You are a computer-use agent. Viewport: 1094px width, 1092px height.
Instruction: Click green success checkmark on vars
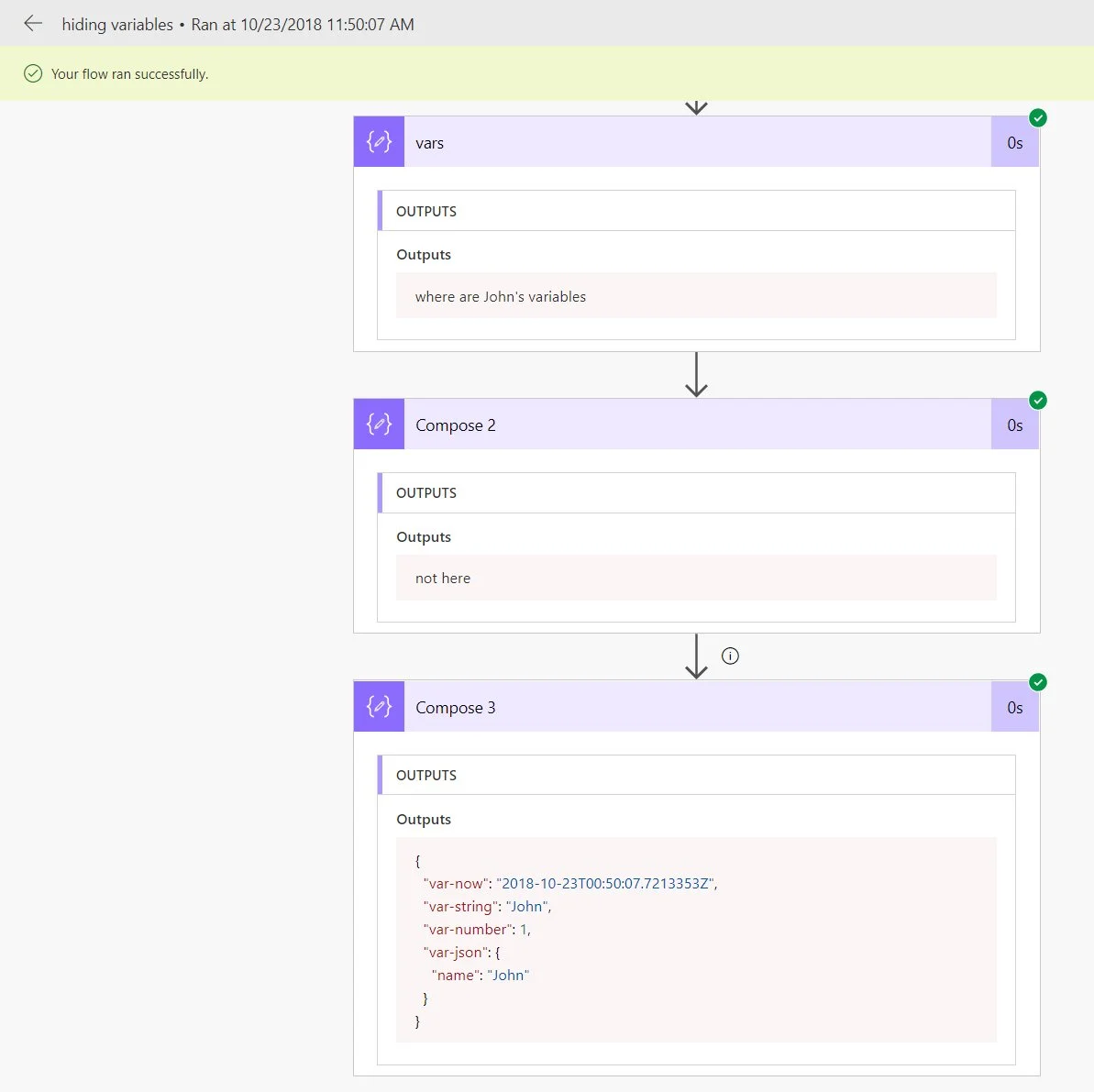coord(1037,118)
